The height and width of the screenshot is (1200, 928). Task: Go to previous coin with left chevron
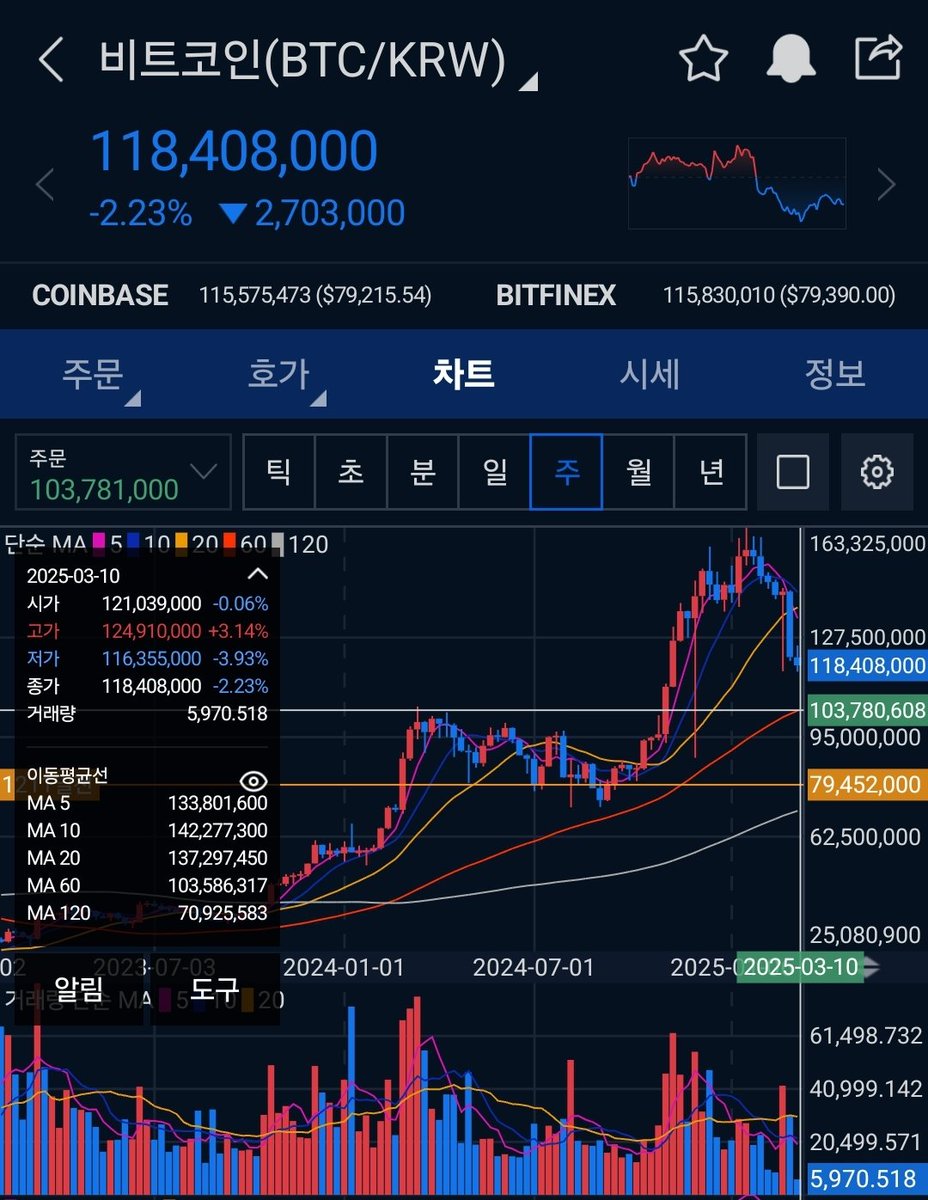click(x=44, y=185)
